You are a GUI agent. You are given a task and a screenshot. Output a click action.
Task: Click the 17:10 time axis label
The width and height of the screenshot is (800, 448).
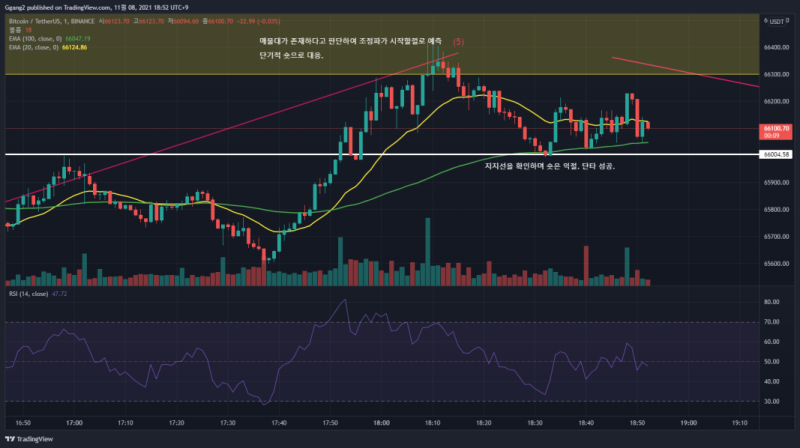[x=126, y=423]
